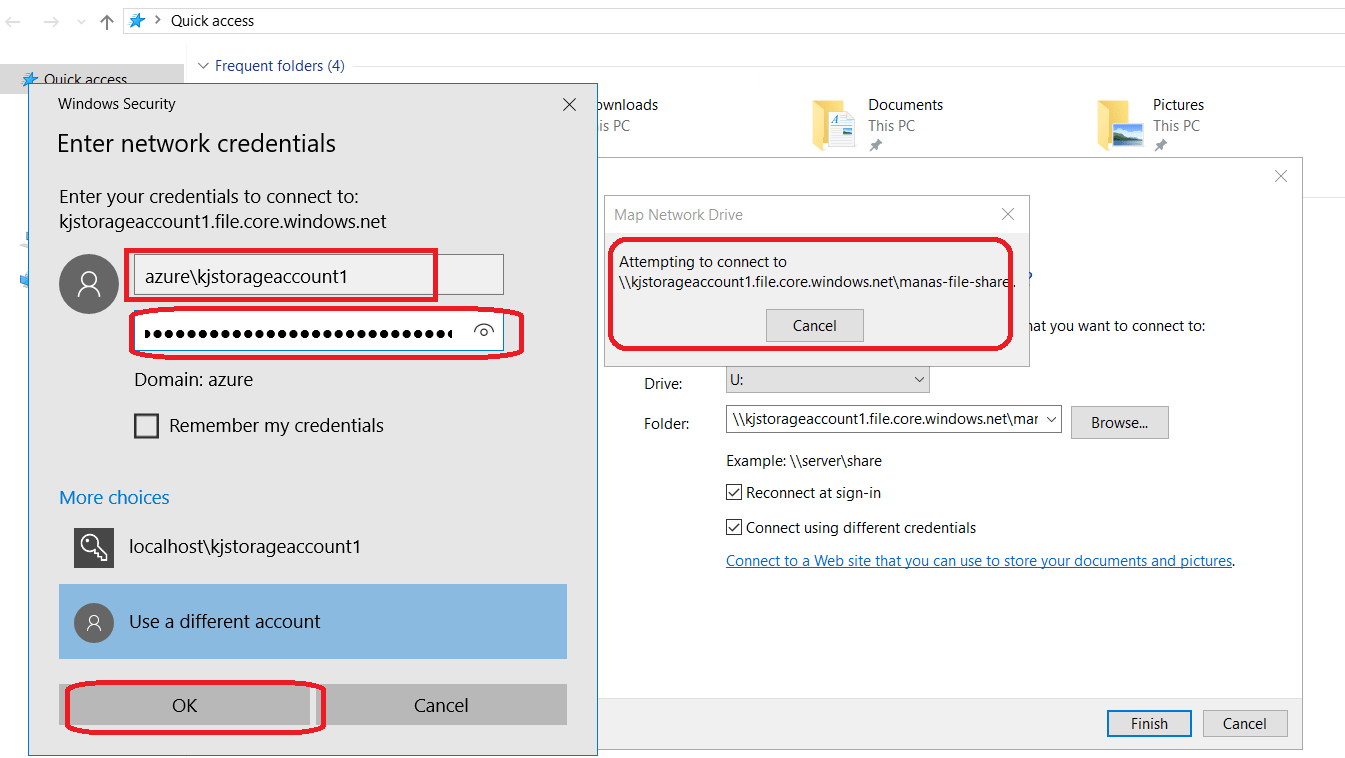
Task: Click Cancel in Map Network Drive wizard
Action: 1245,724
